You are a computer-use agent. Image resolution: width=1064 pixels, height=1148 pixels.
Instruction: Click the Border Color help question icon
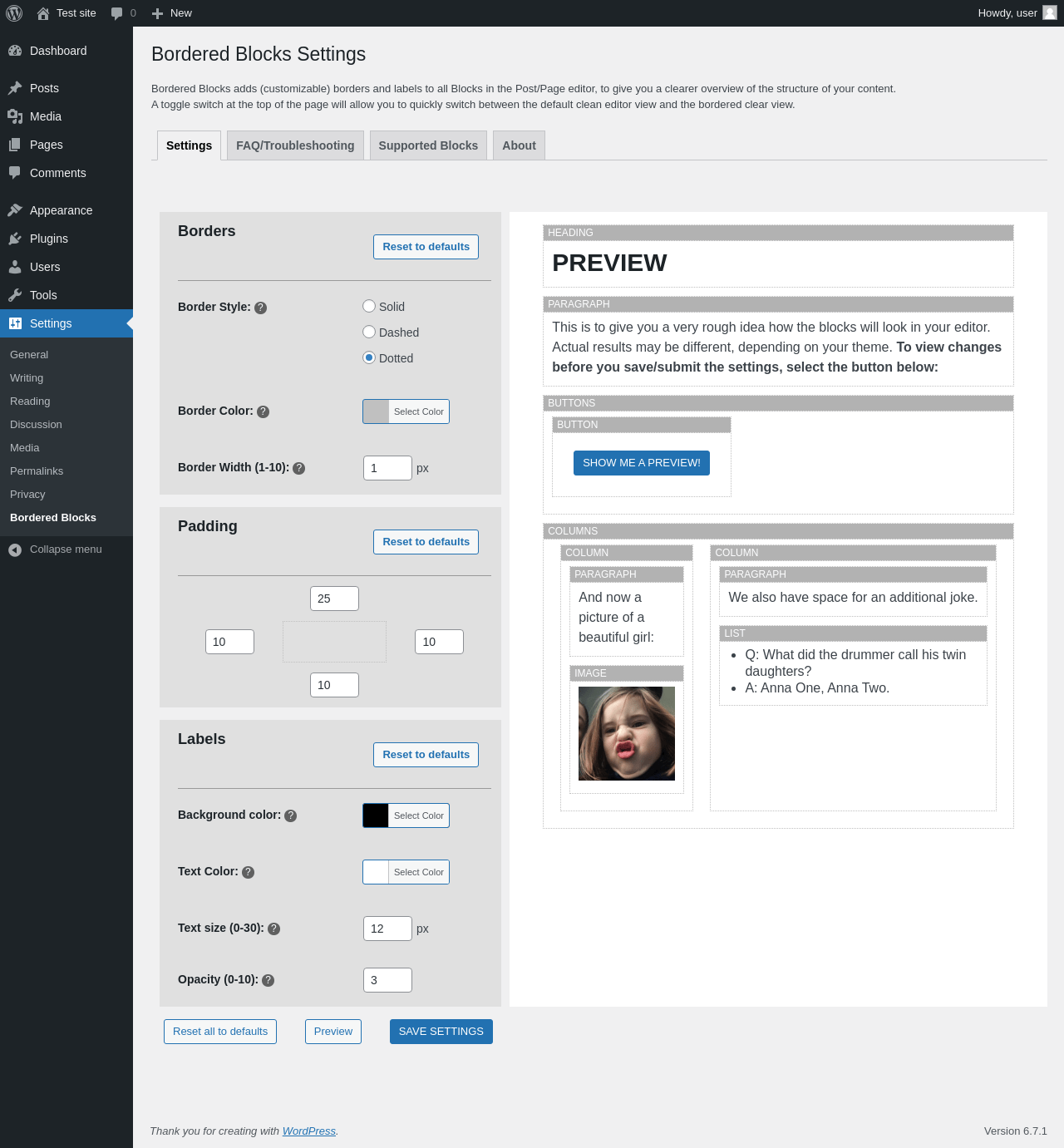pyautogui.click(x=263, y=411)
